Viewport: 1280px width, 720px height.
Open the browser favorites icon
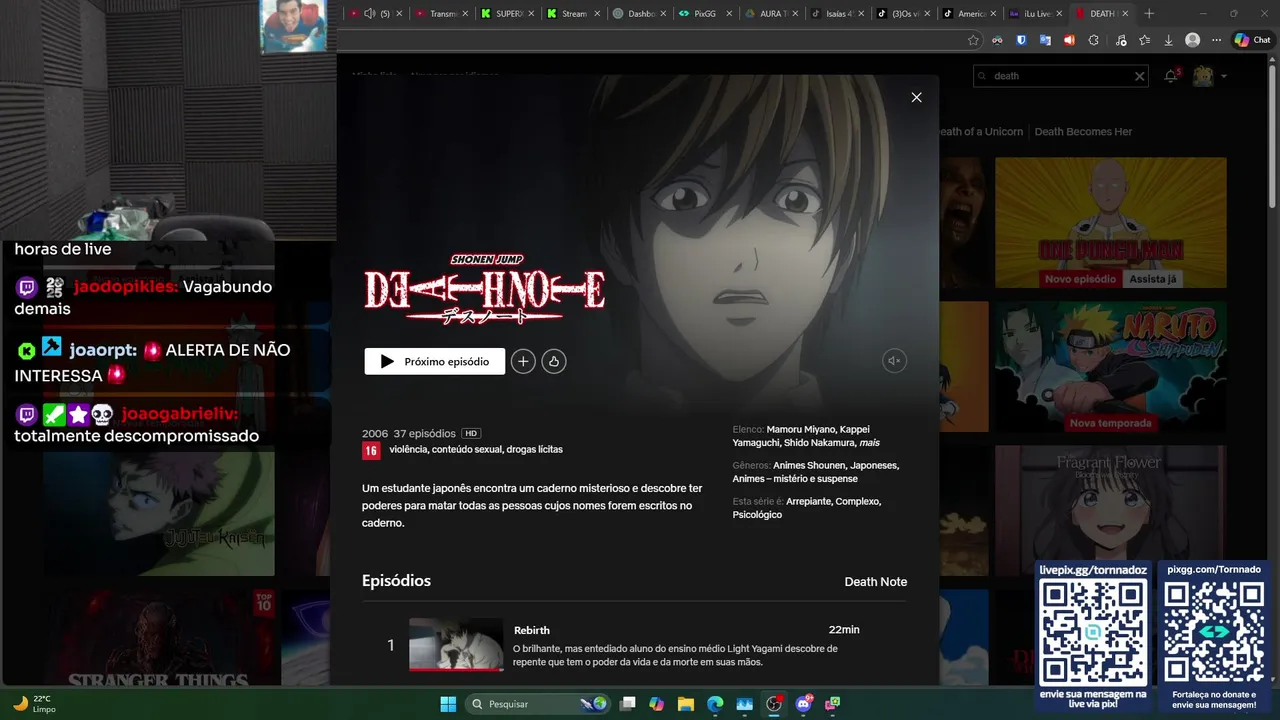coord(1144,40)
